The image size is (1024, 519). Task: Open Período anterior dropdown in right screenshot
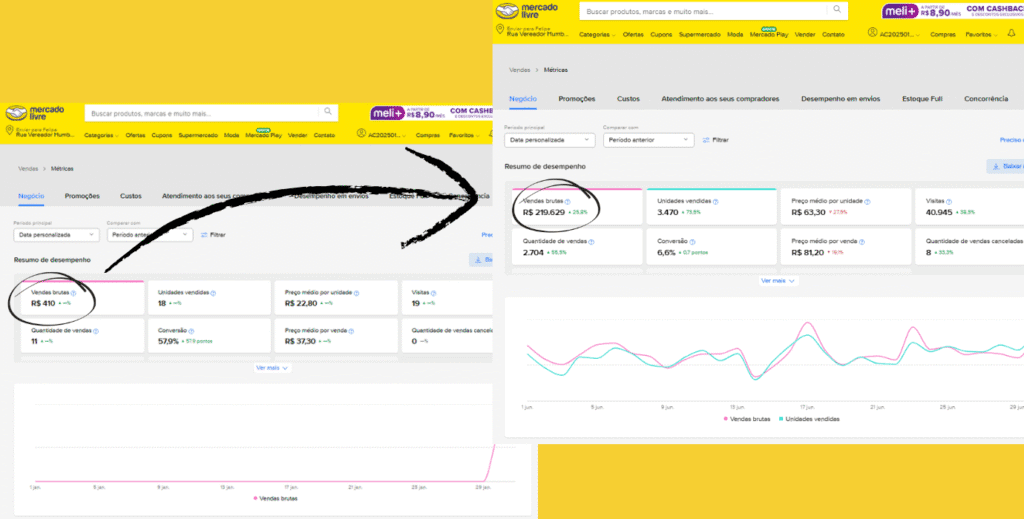click(x=646, y=140)
